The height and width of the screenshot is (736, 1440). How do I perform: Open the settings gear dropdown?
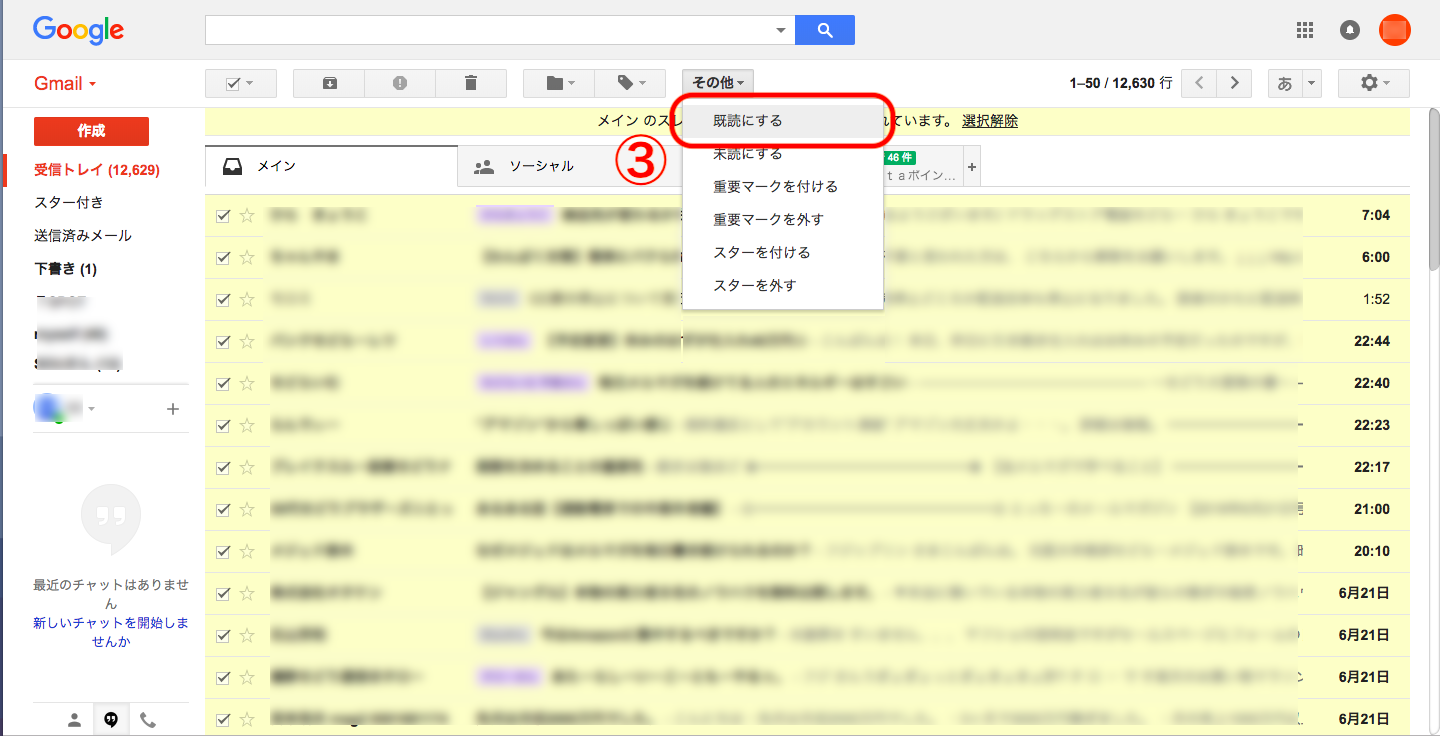[x=1373, y=84]
